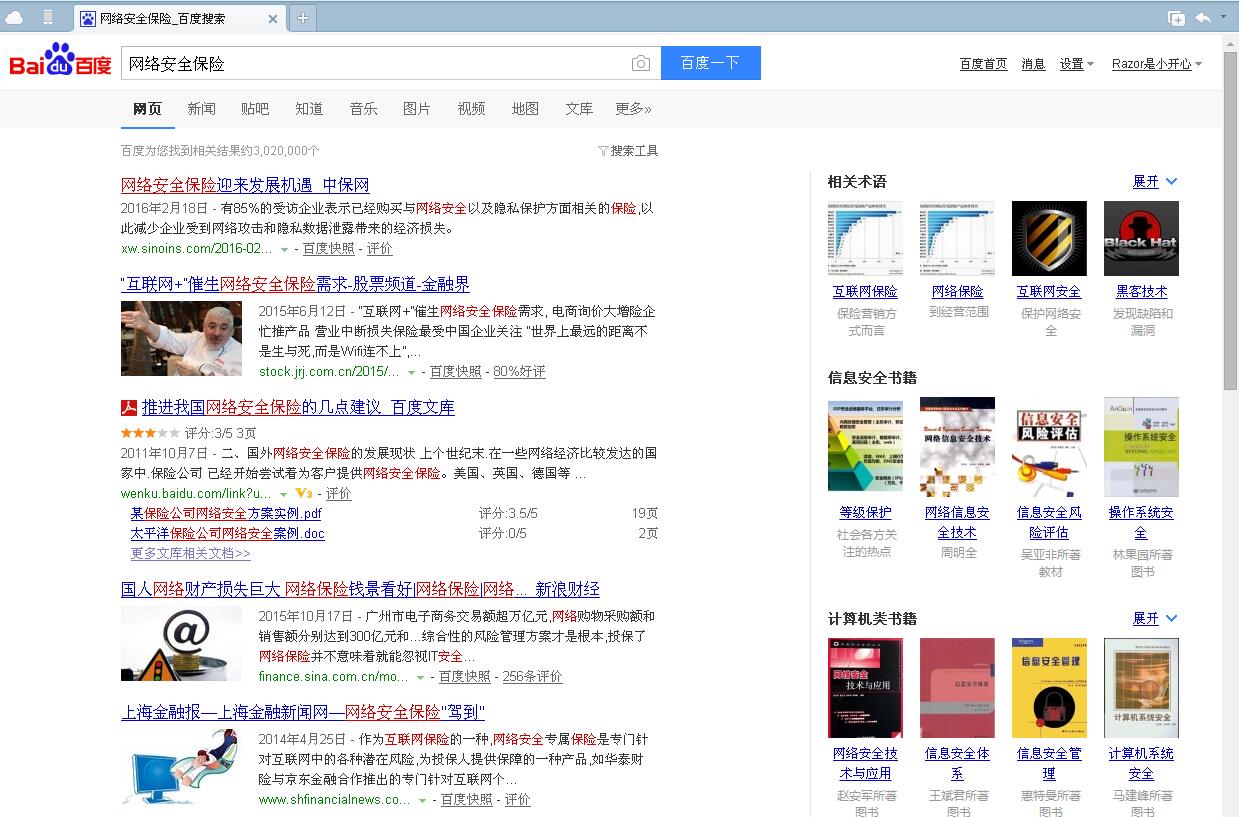Screen dimensions: 1239x817
Task: Click man photo thumbnail in 金融界 result
Action: pyautogui.click(x=181, y=338)
